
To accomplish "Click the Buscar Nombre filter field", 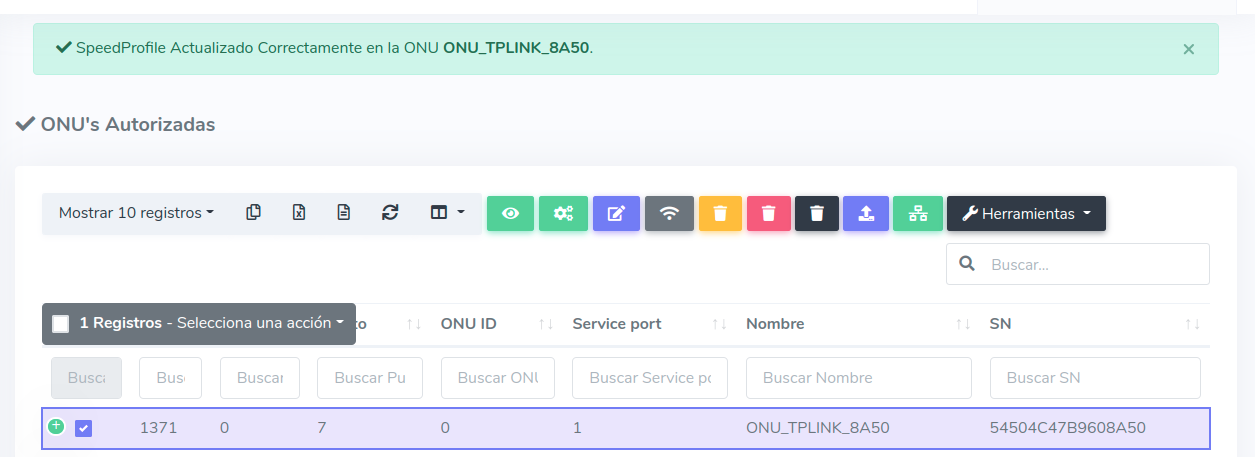I will click(858, 378).
